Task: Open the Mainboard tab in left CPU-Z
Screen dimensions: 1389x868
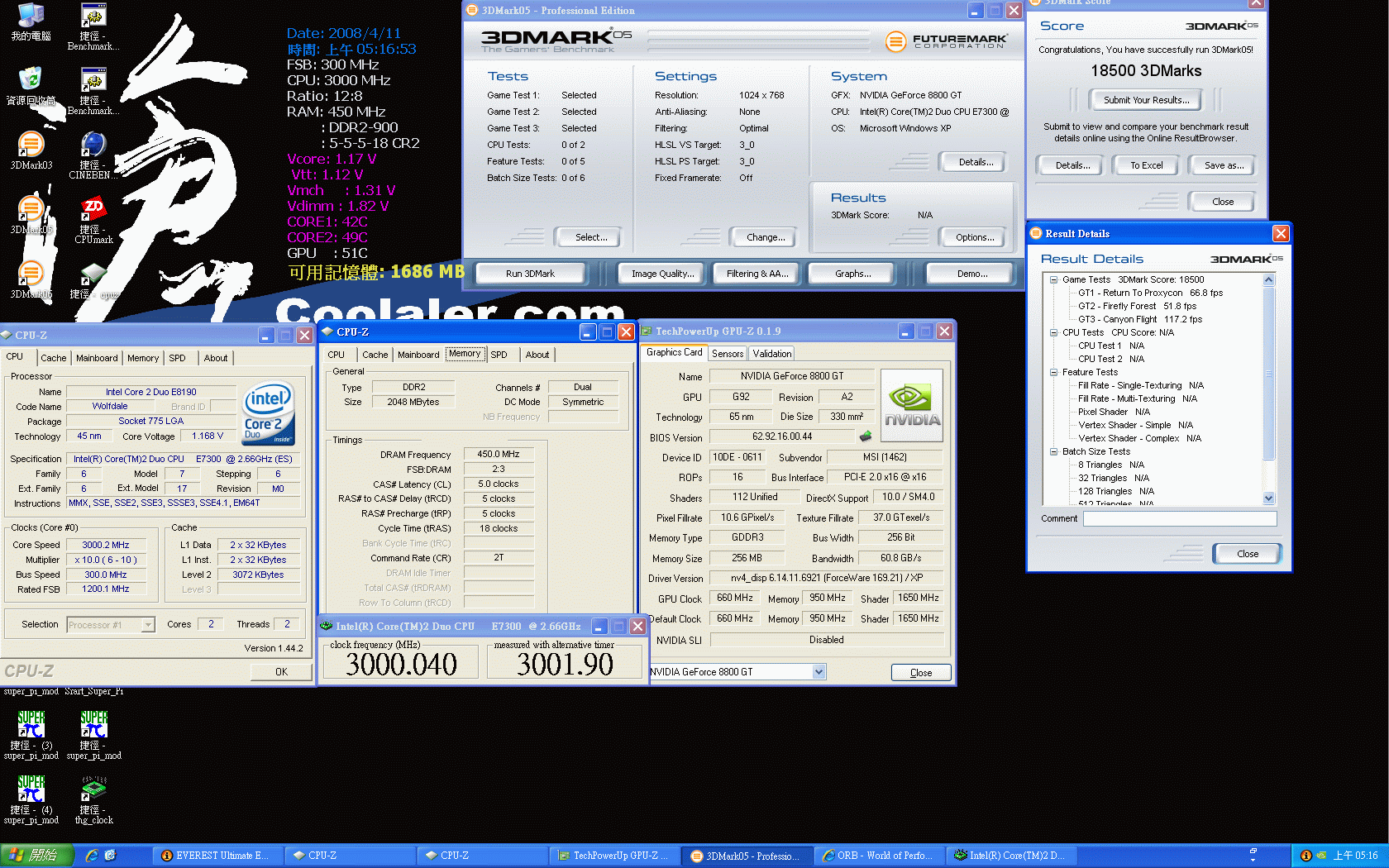Action: (97, 358)
